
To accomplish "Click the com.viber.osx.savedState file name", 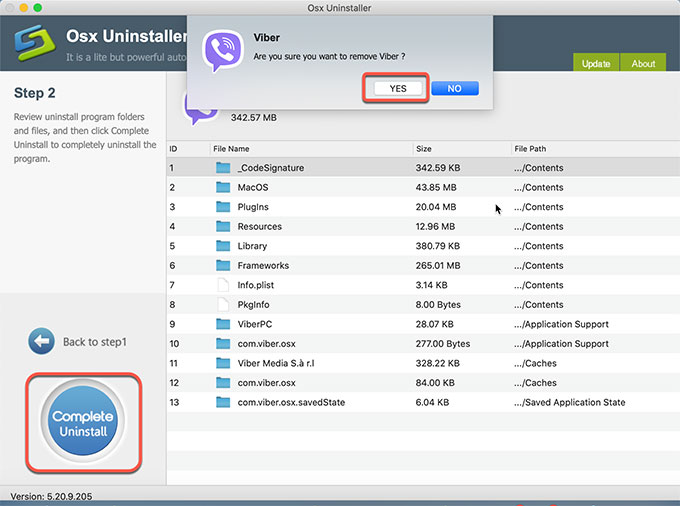I will coord(291,402).
